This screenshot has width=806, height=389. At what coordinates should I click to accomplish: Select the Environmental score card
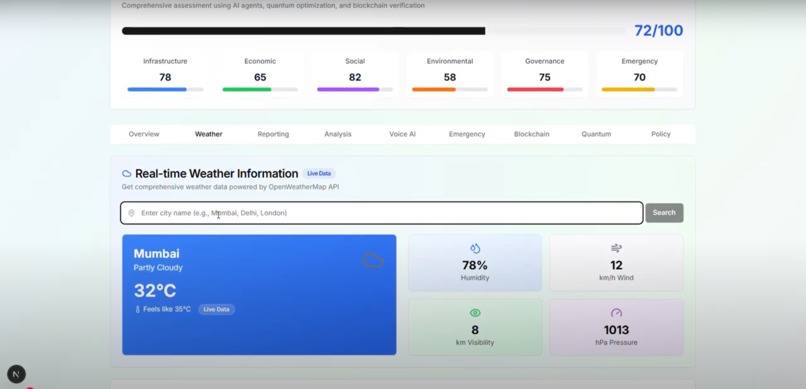point(449,75)
